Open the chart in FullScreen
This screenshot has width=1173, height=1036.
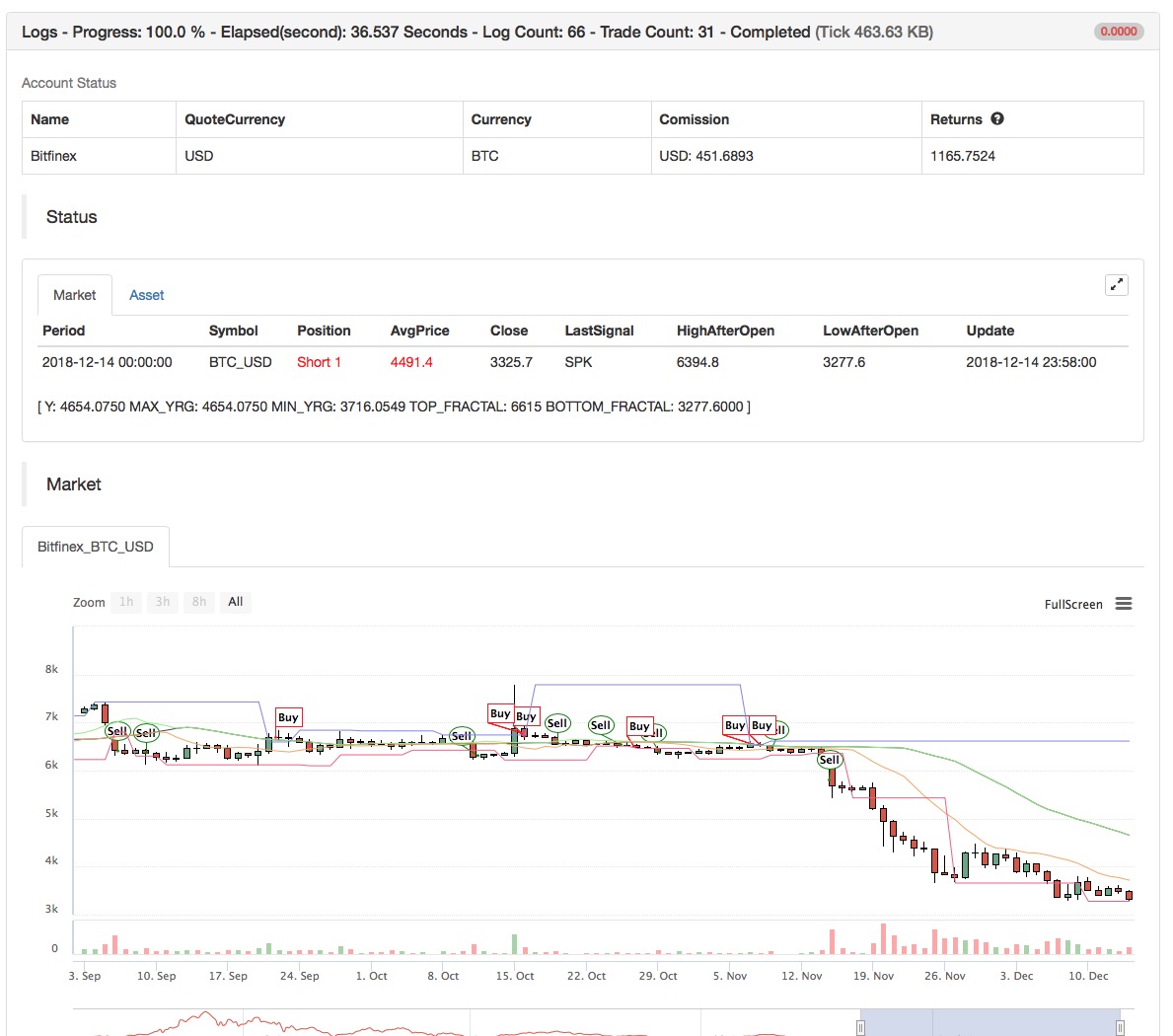pos(1073,605)
